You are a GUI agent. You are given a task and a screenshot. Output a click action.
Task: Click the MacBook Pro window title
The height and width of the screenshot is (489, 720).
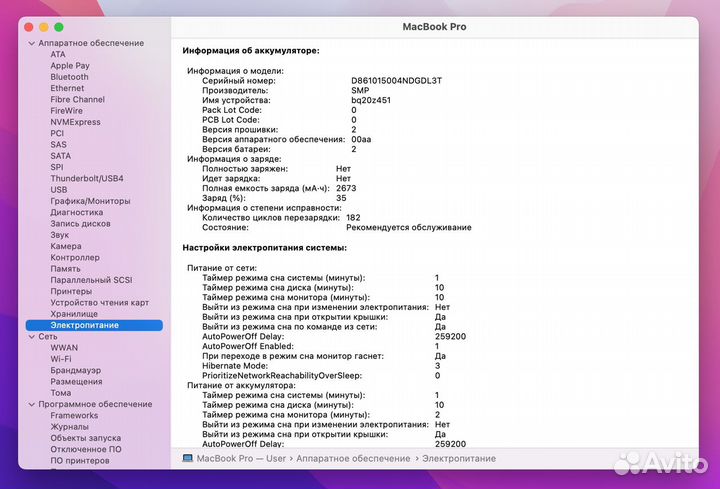(434, 27)
